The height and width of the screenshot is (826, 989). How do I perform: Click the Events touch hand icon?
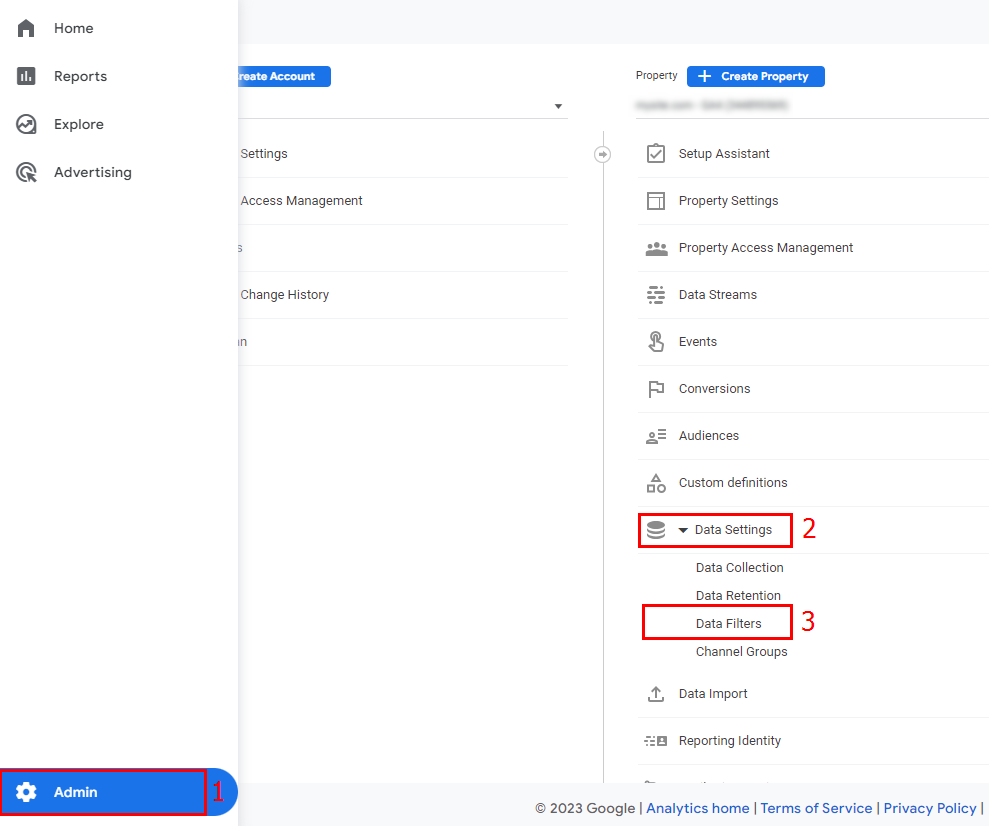[656, 341]
